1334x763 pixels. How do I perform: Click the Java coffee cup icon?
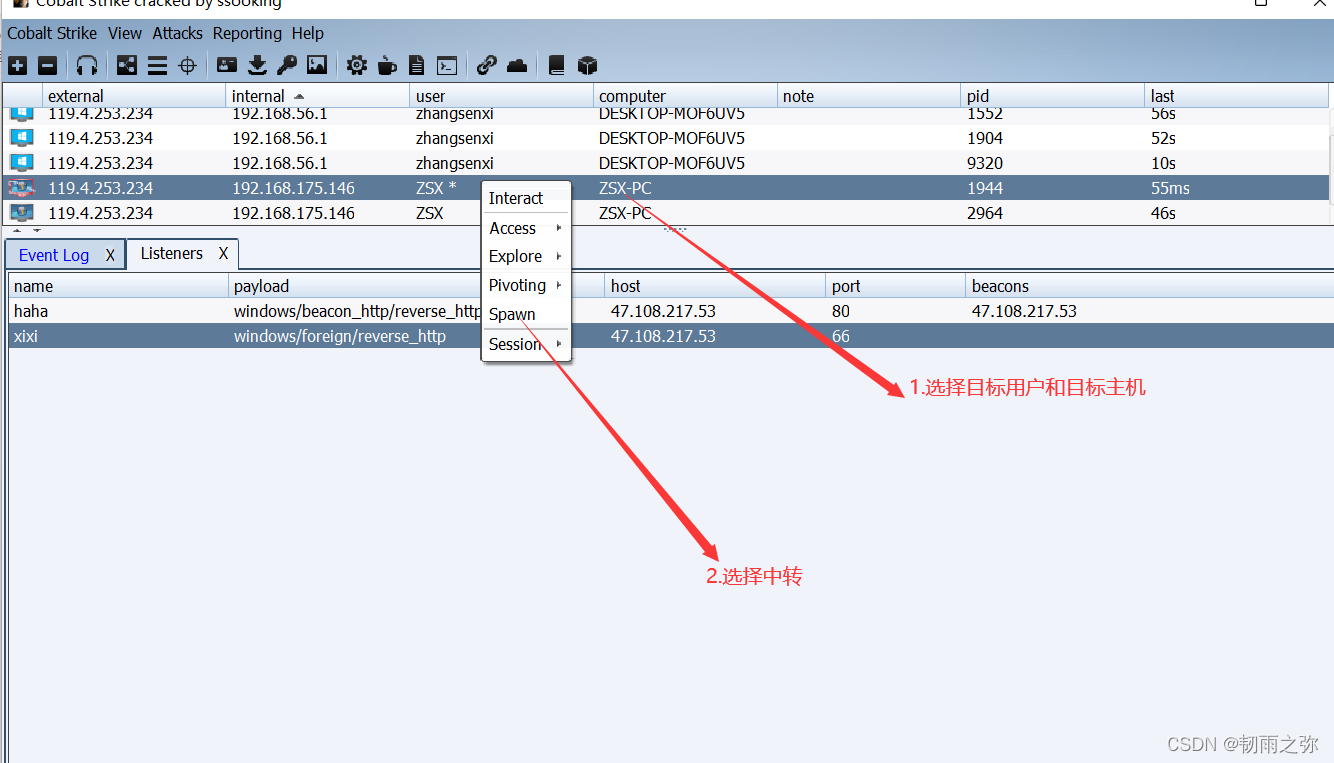(387, 66)
